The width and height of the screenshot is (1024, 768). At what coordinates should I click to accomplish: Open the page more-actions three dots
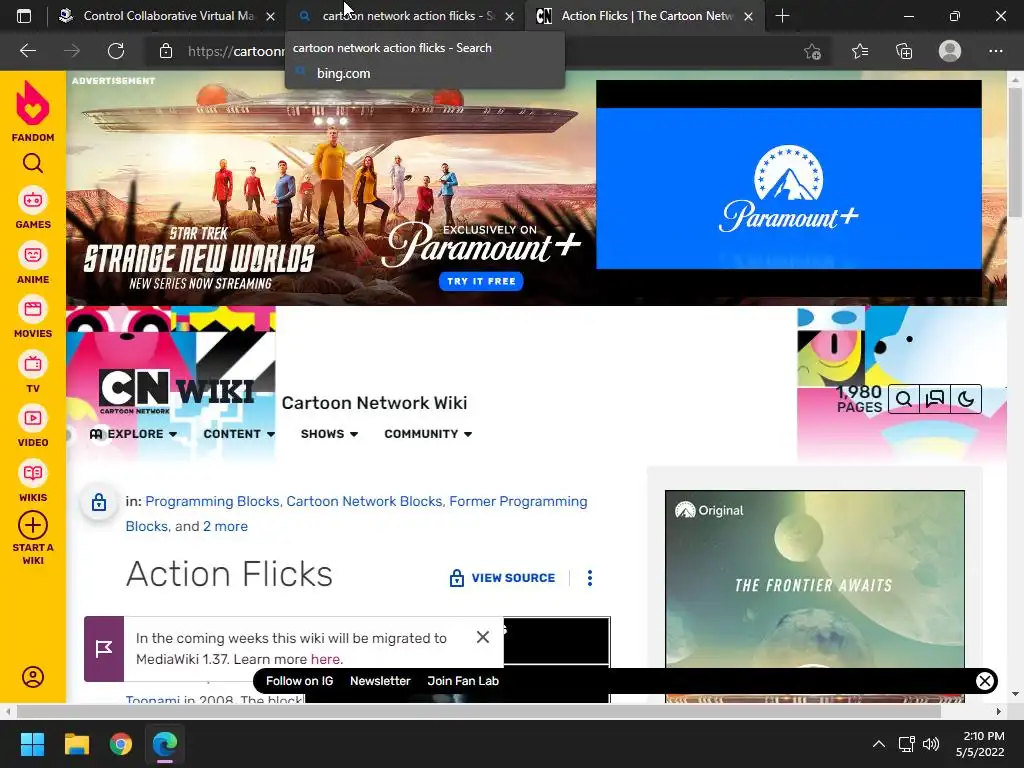(x=590, y=578)
